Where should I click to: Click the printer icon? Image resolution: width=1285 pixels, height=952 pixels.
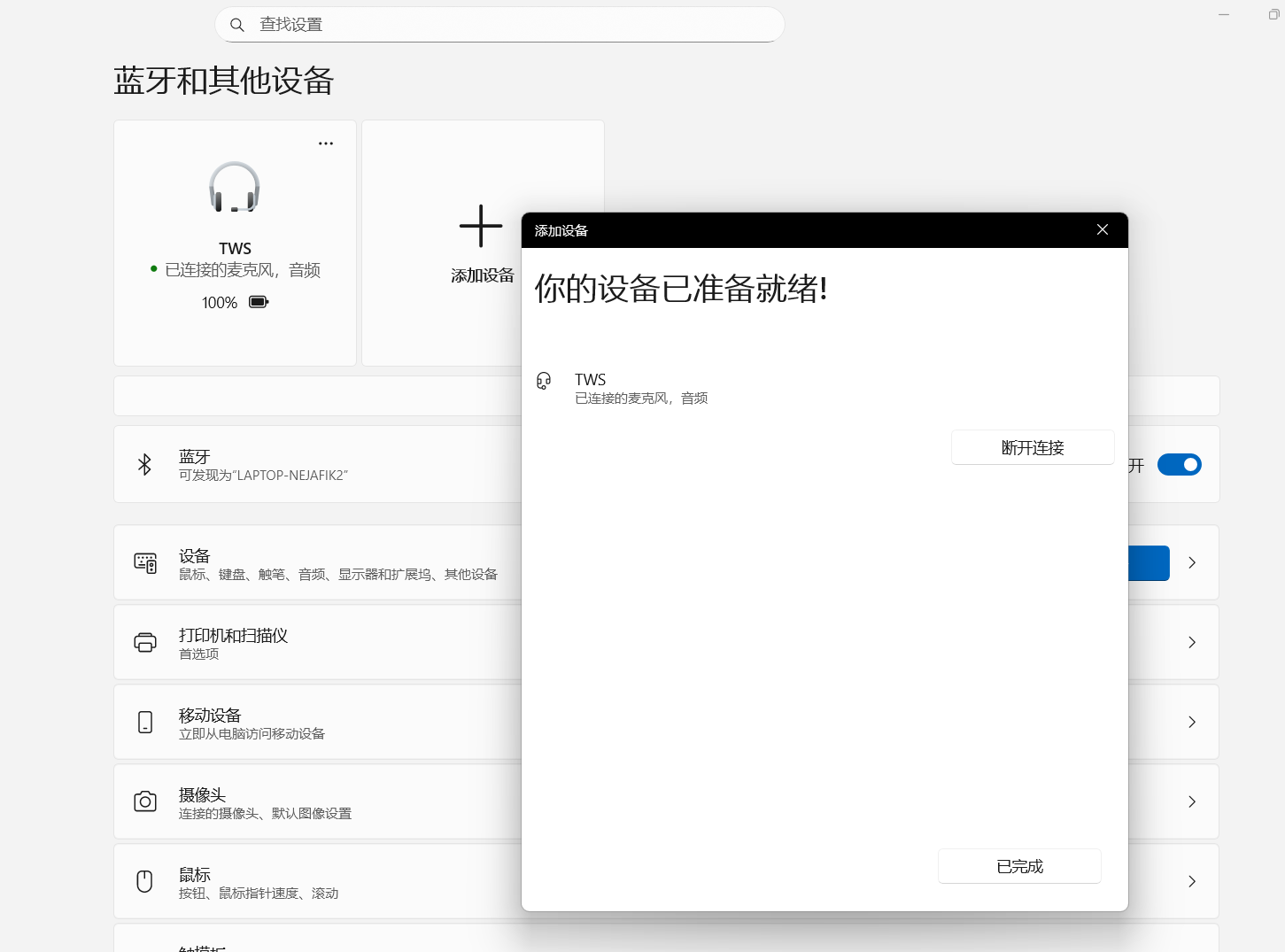145,642
